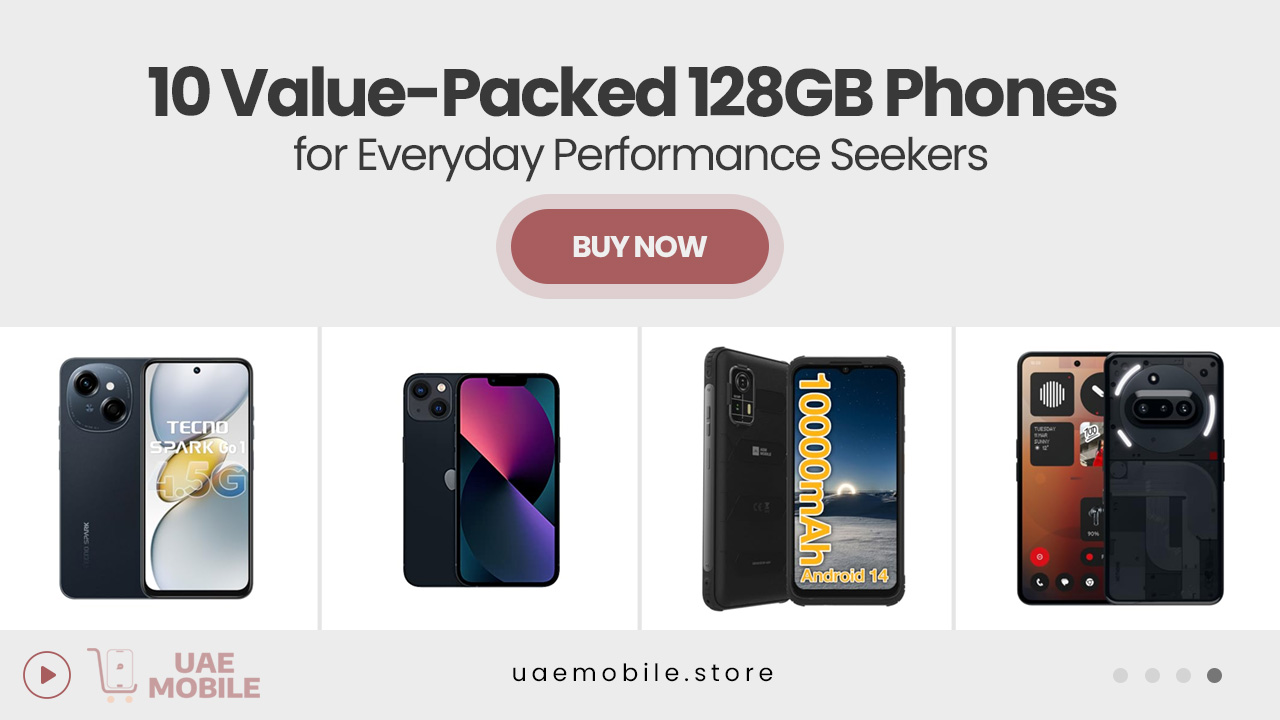
Task: Click the glyph light ring on Nothing Phone
Action: pos(1164,408)
